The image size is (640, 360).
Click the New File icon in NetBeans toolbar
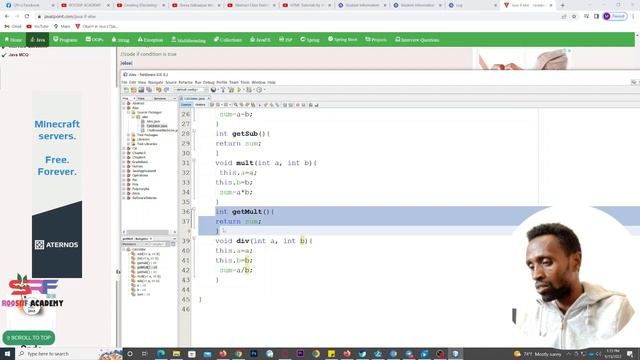click(x=126, y=90)
